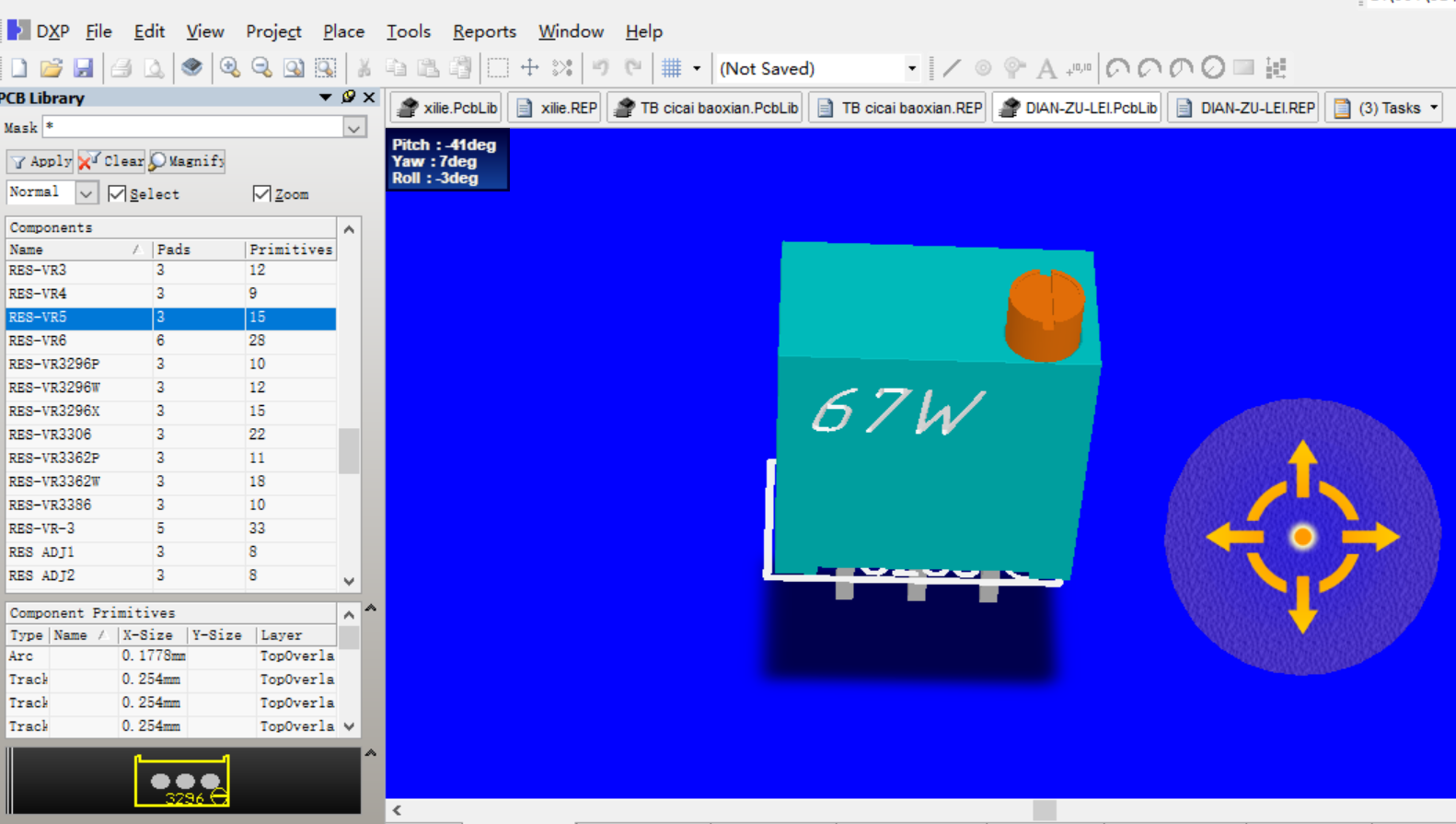Collapse the preview pane expander
Image resolution: width=1456 pixels, height=824 pixels.
(371, 753)
